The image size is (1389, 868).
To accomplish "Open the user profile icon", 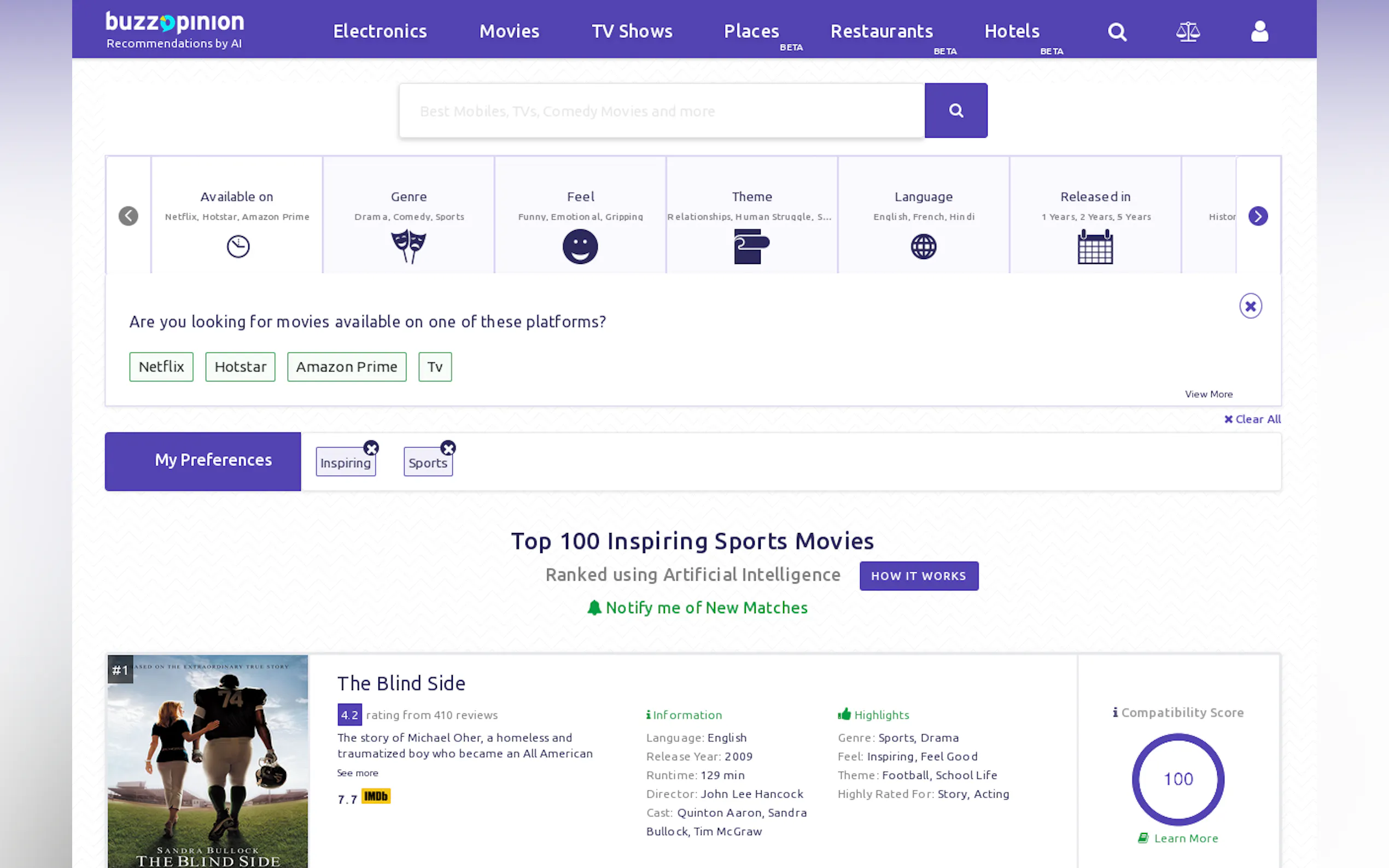I will (1259, 32).
